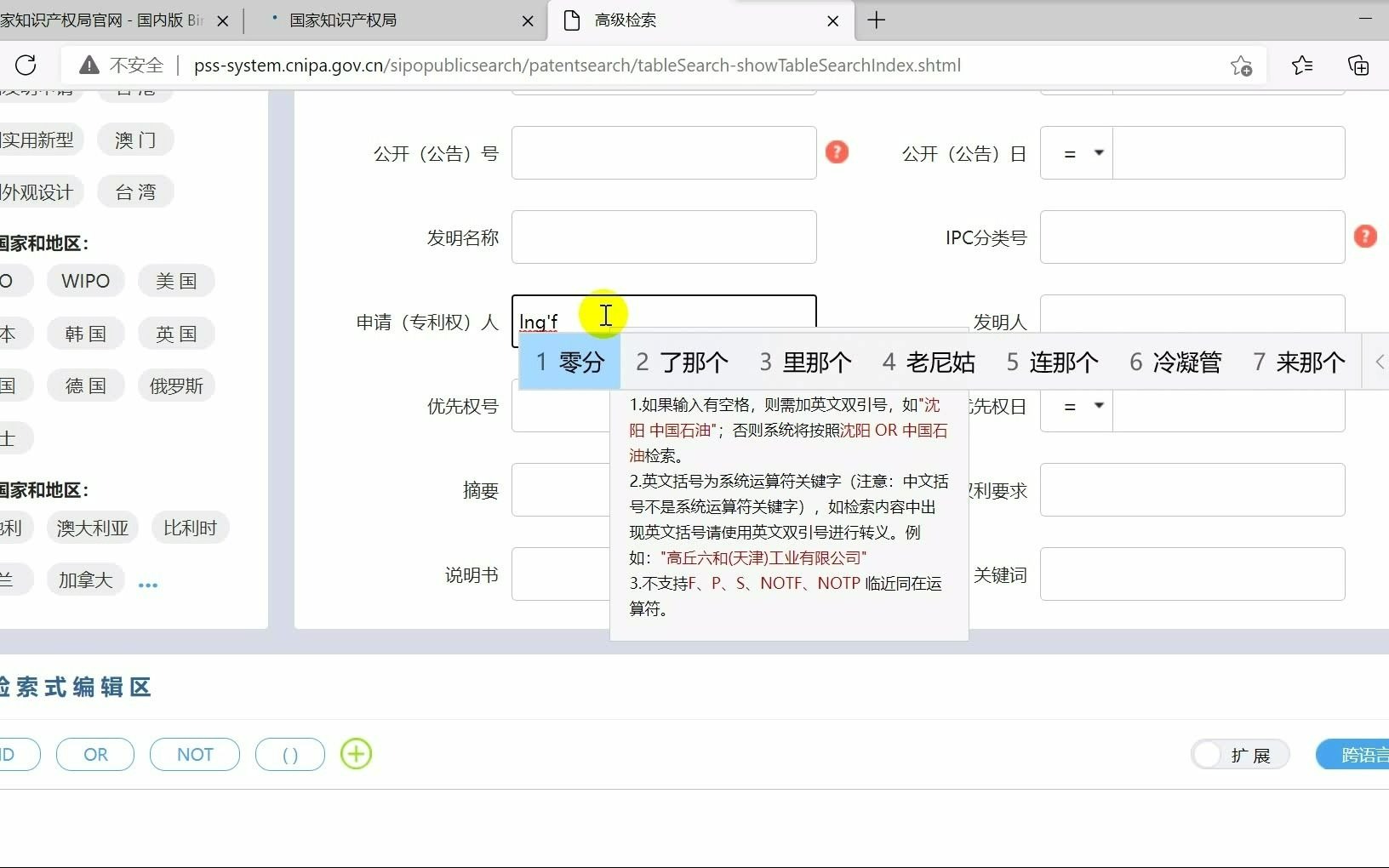
Task: Focus the 申请（专利权）人 input field
Action: pos(664,321)
